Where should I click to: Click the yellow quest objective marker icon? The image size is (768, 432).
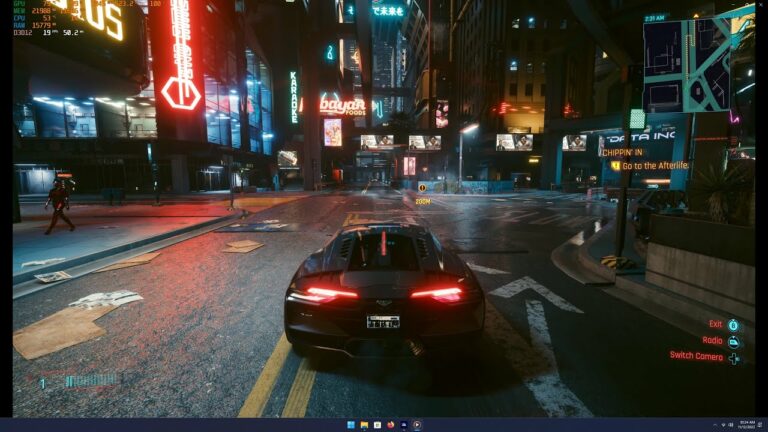[615, 166]
